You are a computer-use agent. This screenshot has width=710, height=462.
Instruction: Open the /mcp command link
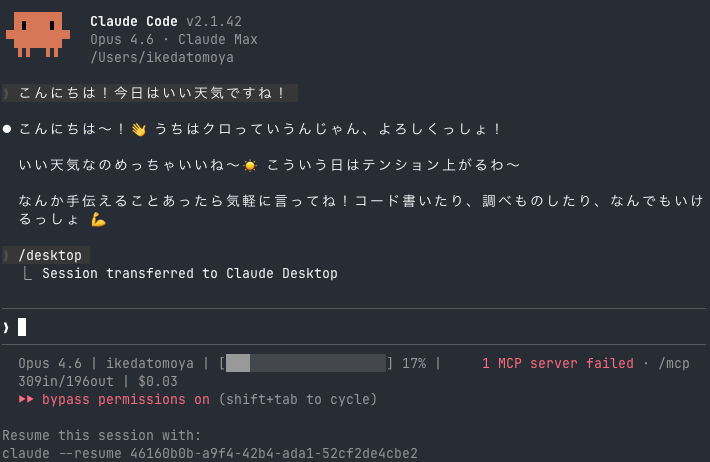674,363
